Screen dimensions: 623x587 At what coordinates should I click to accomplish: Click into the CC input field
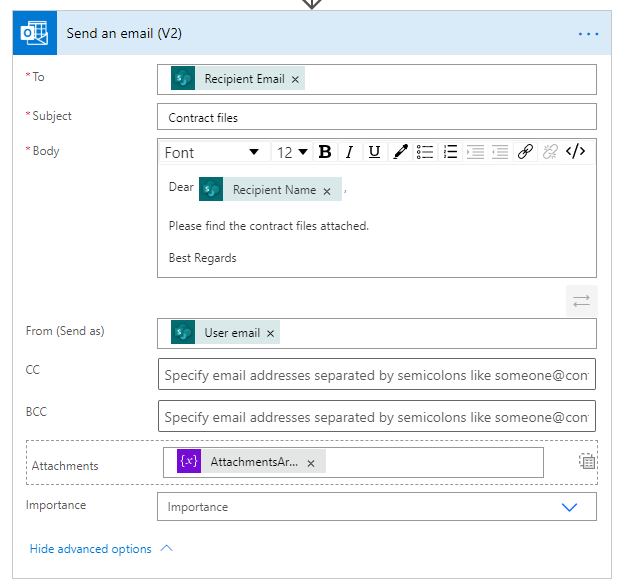click(x=377, y=374)
